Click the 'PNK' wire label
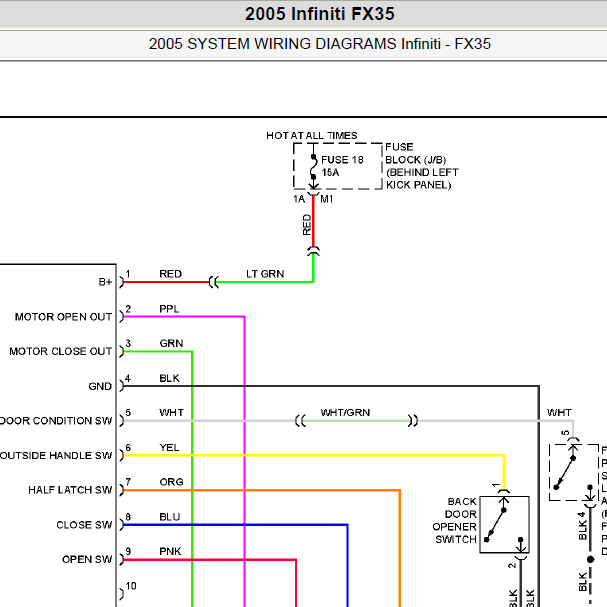The height and width of the screenshot is (607, 607). (x=170, y=551)
